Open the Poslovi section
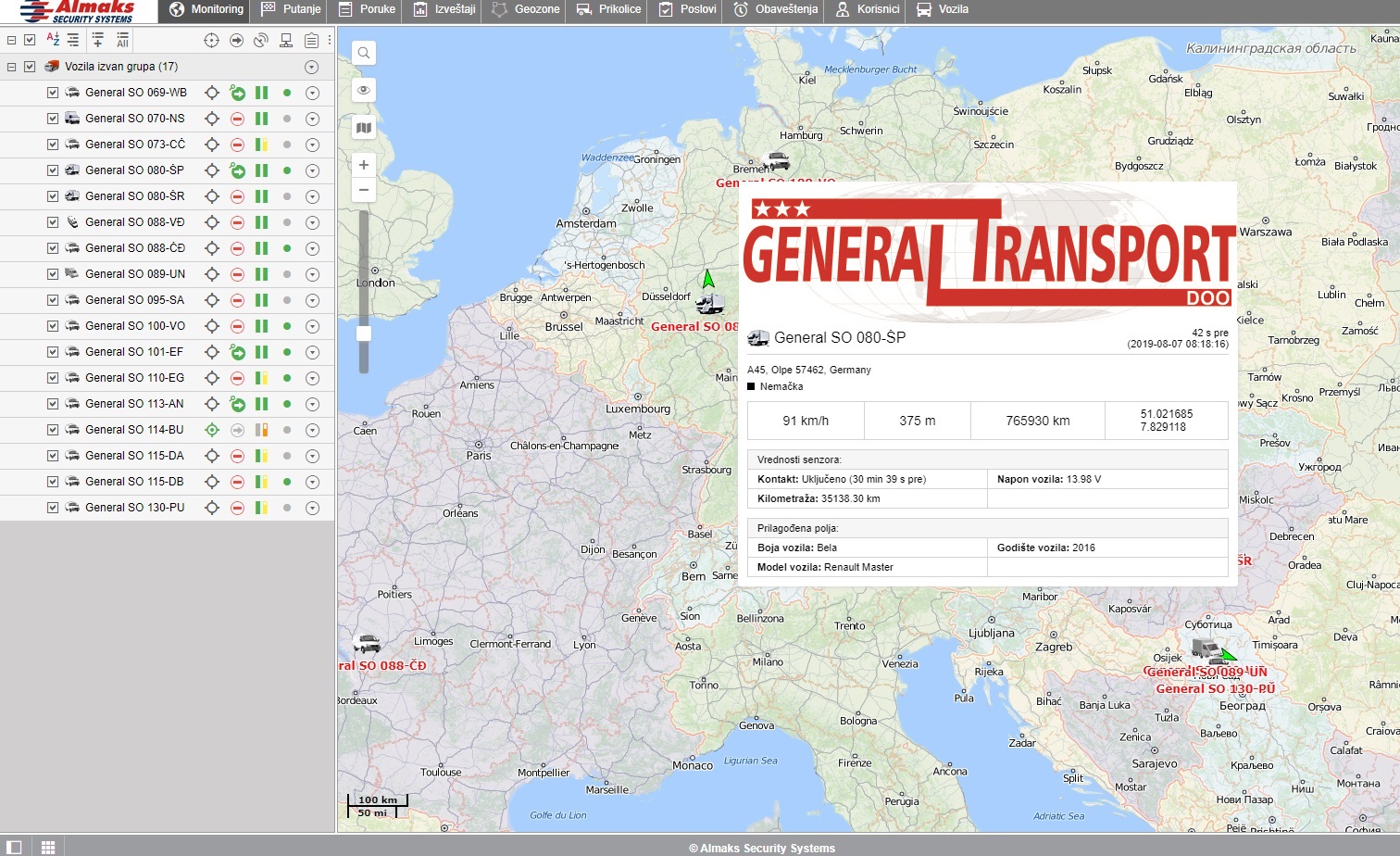Image resolution: width=1400 pixels, height=856 pixels. pos(687,9)
